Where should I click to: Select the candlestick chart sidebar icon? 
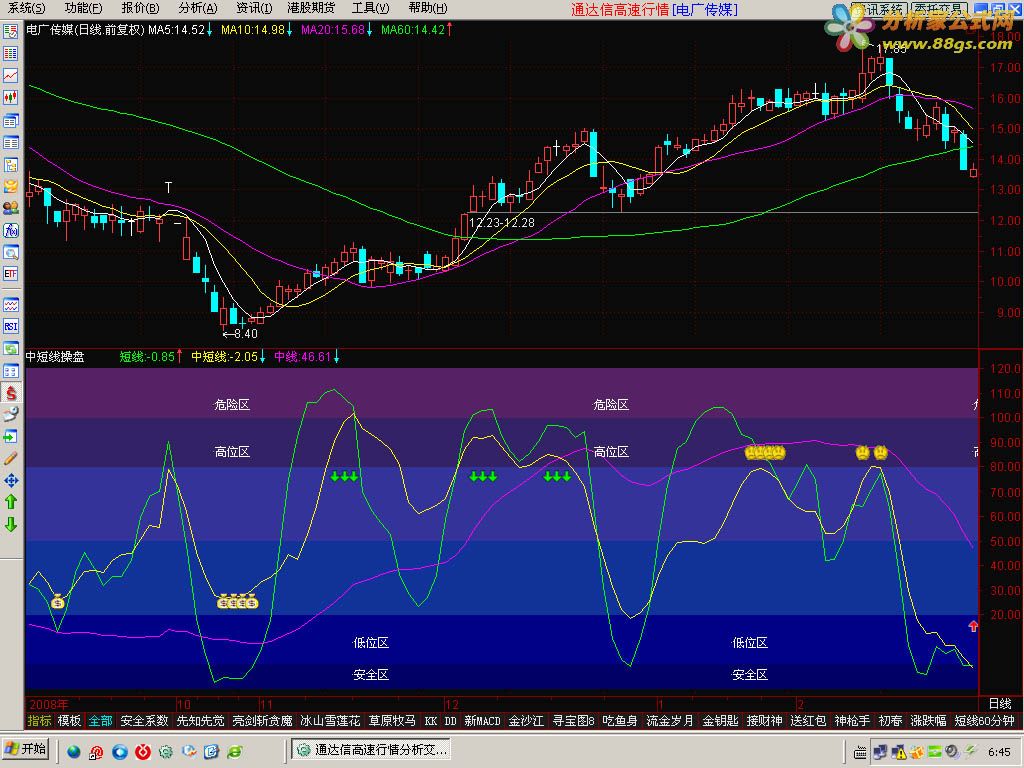pyautogui.click(x=10, y=98)
